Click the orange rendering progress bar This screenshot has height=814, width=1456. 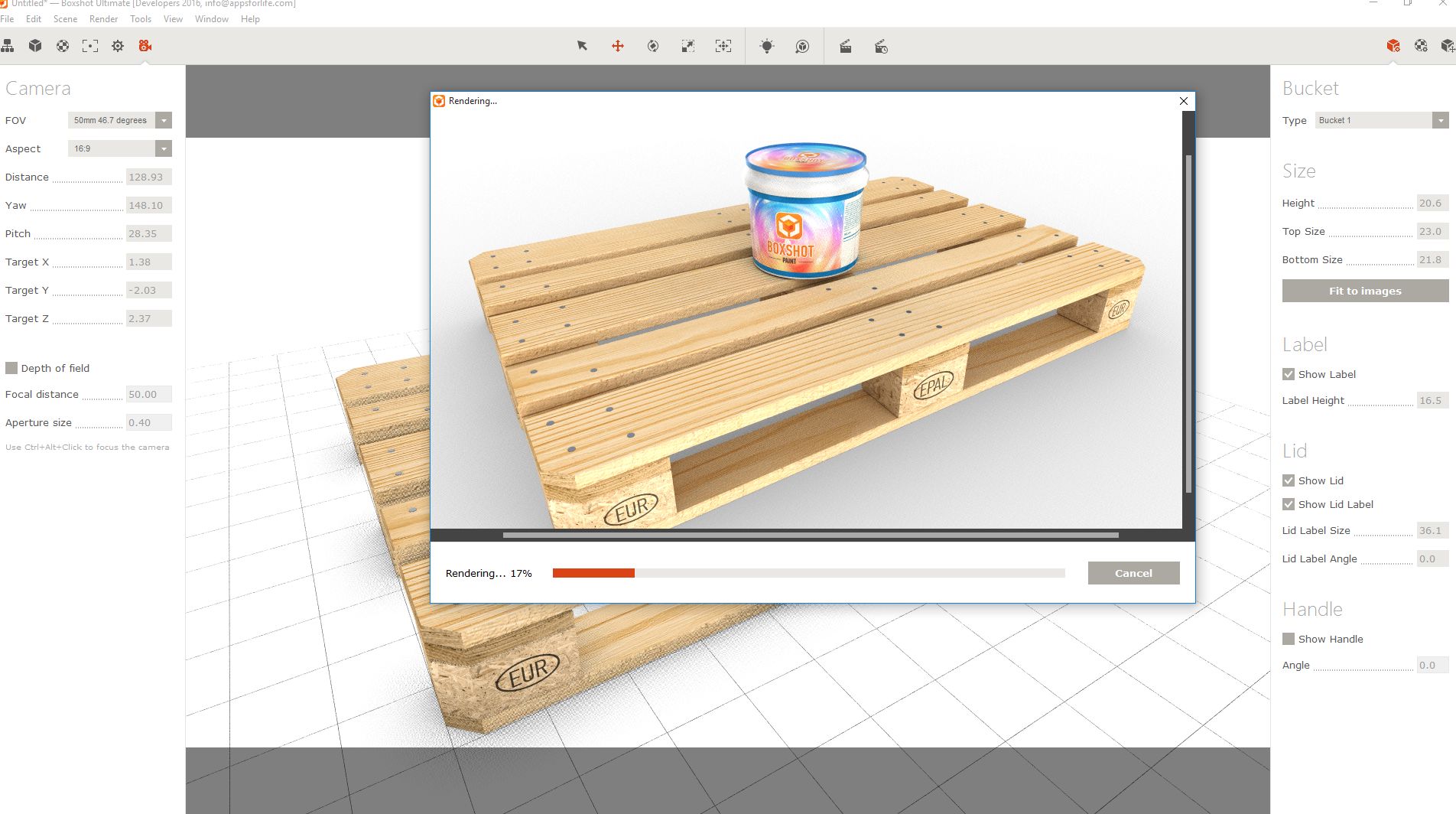(x=593, y=573)
